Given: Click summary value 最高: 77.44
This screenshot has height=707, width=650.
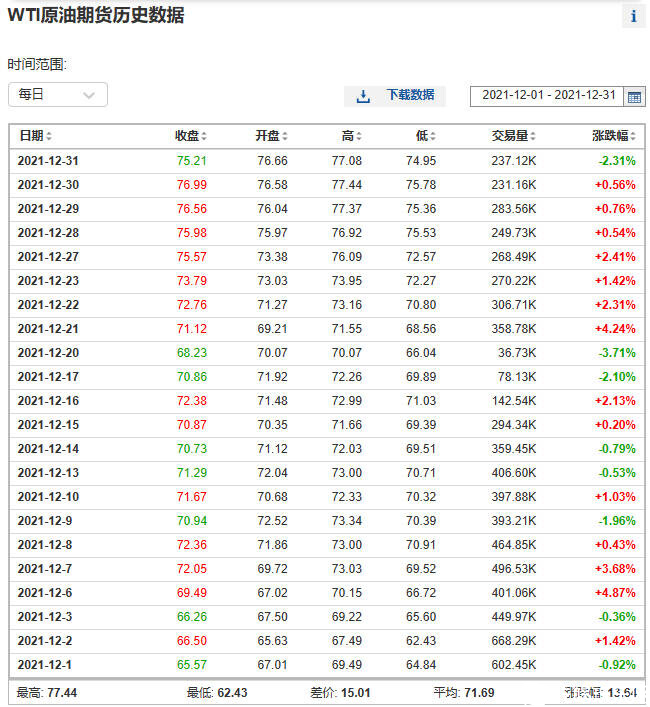Looking at the screenshot, I should coord(47,693).
